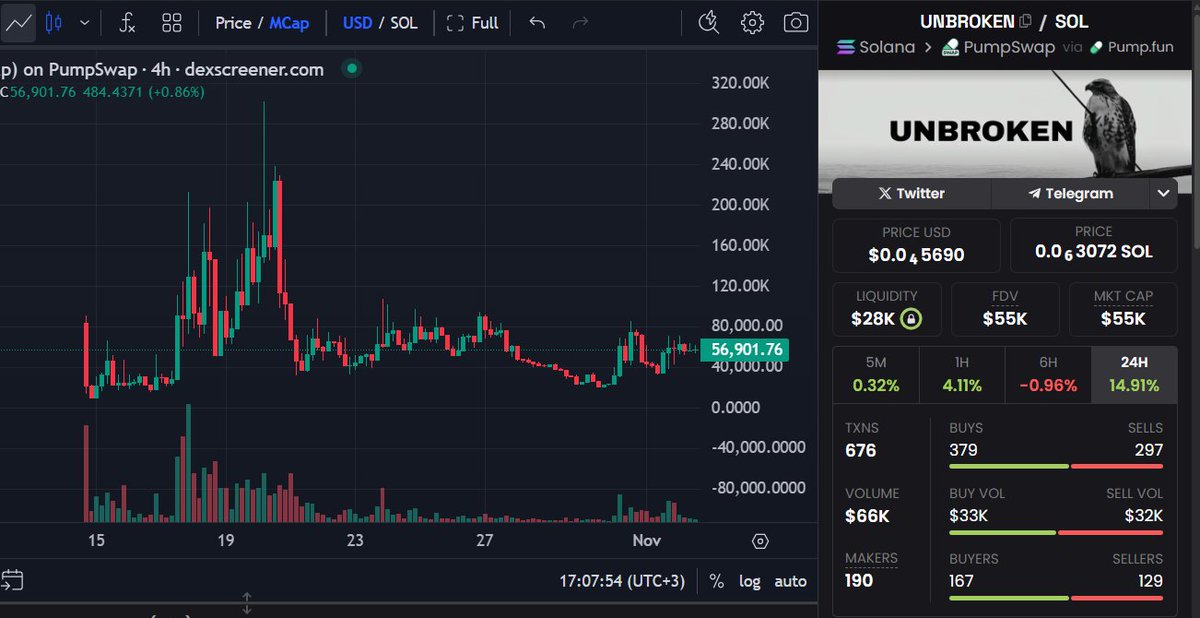Viewport: 1200px width, 618px height.
Task: Click the buyers versus sellers ratio bar
Action: (1056, 598)
